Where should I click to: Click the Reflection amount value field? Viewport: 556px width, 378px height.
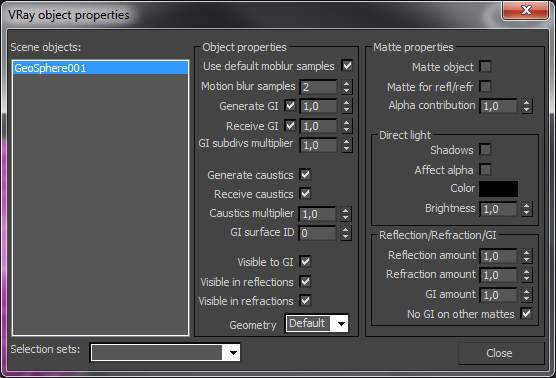(x=499, y=256)
